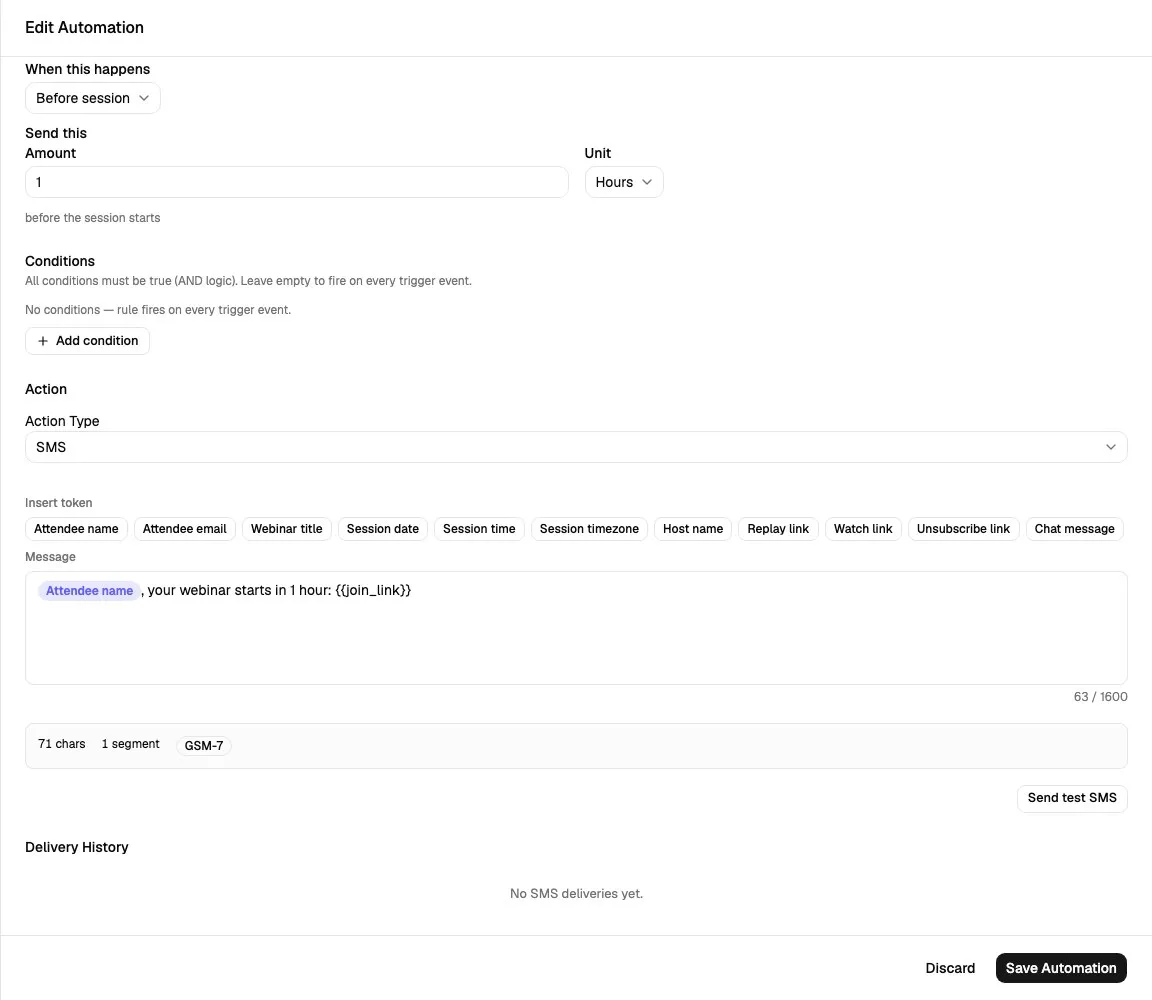1152x1000 pixels.
Task: Insert the Attendee email token
Action: click(184, 529)
